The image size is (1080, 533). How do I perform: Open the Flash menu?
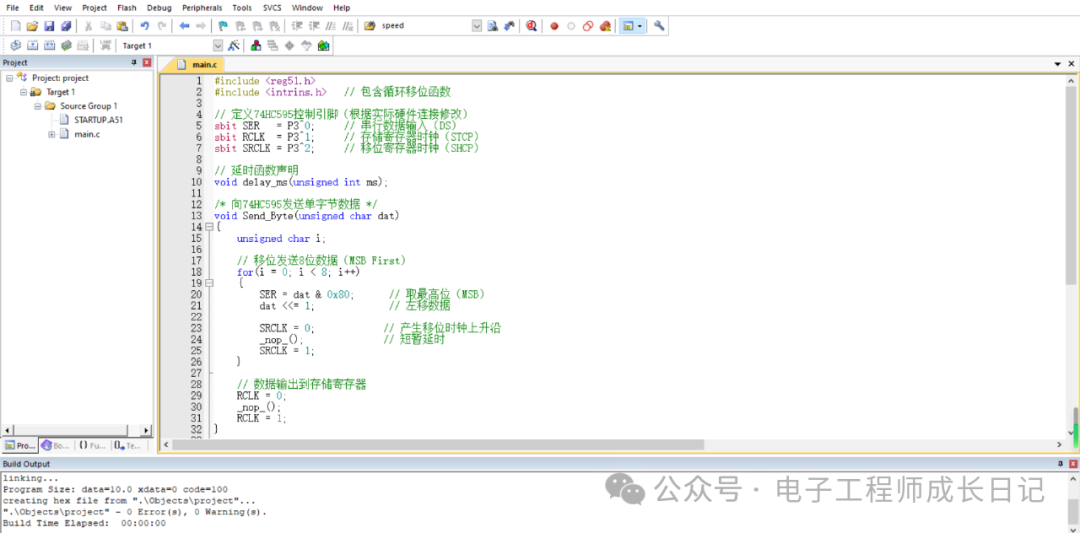pos(127,8)
